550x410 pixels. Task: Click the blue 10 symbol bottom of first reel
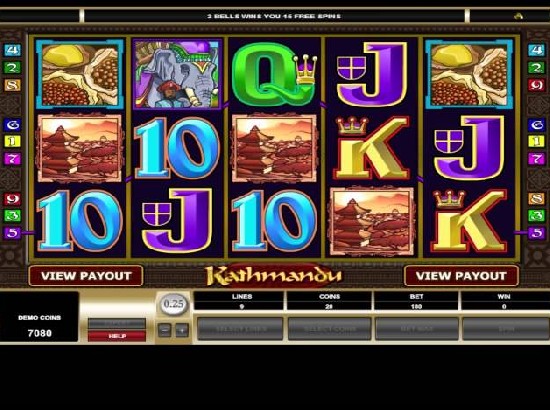[80, 220]
